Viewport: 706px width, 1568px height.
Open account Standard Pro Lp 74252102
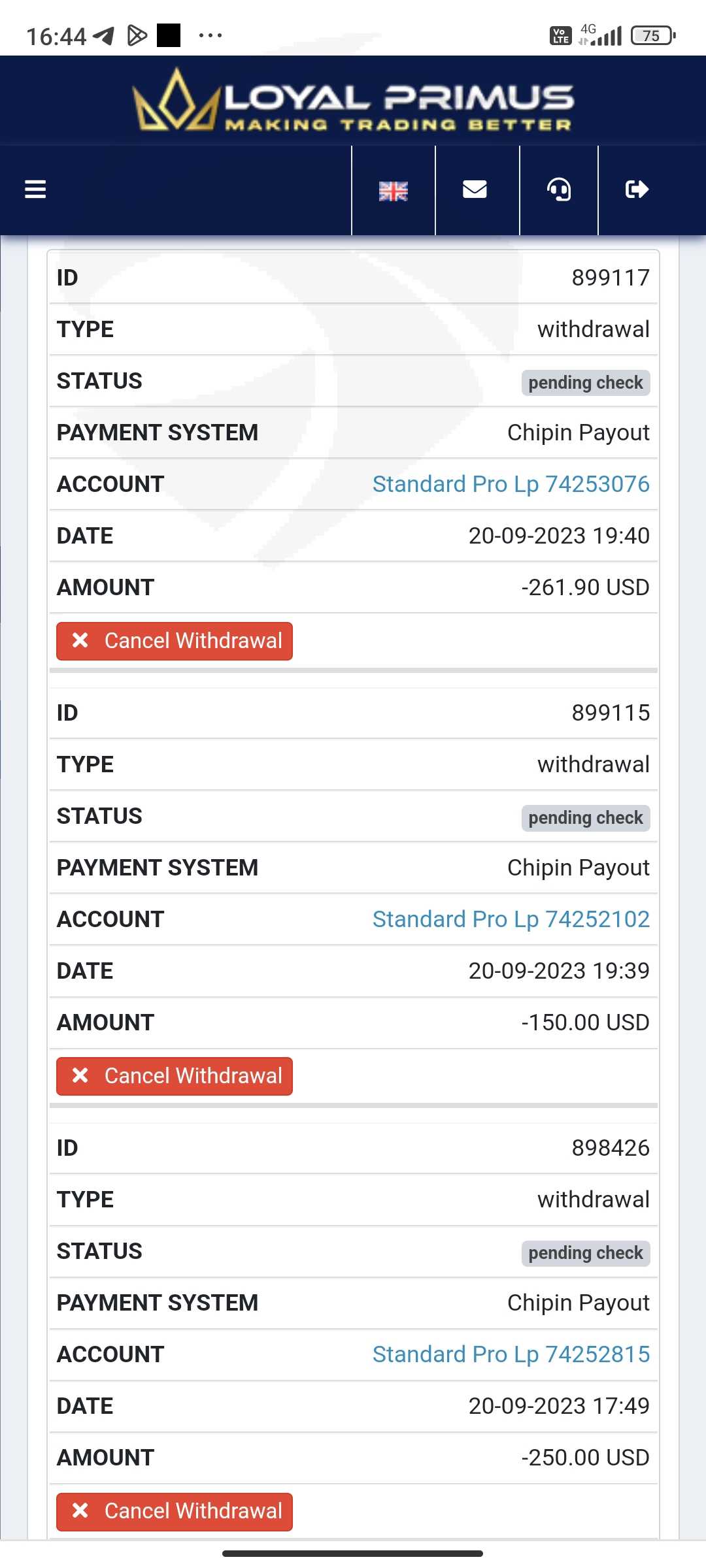click(511, 919)
